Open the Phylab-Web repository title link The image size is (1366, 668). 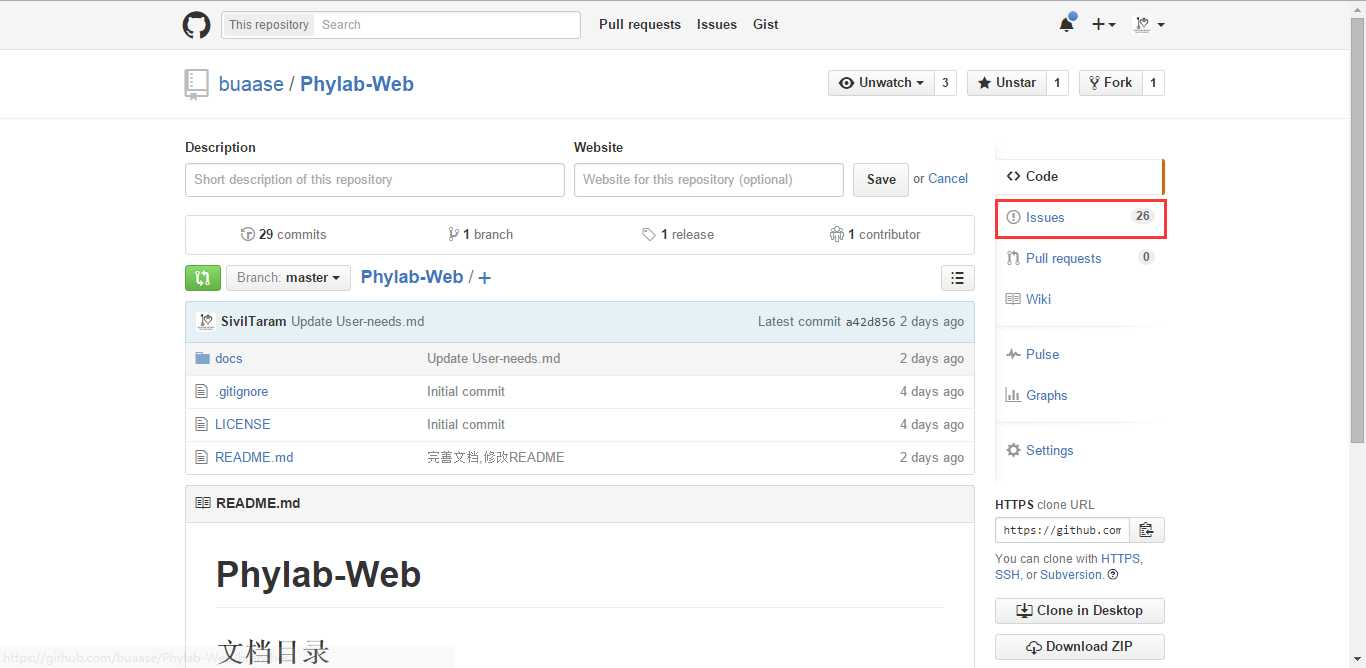coord(357,84)
